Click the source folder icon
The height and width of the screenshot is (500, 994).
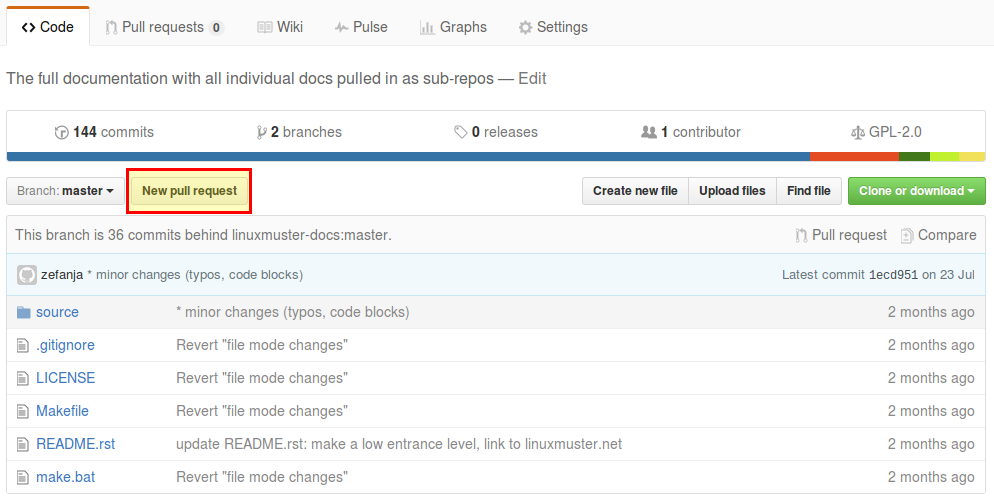(24, 312)
